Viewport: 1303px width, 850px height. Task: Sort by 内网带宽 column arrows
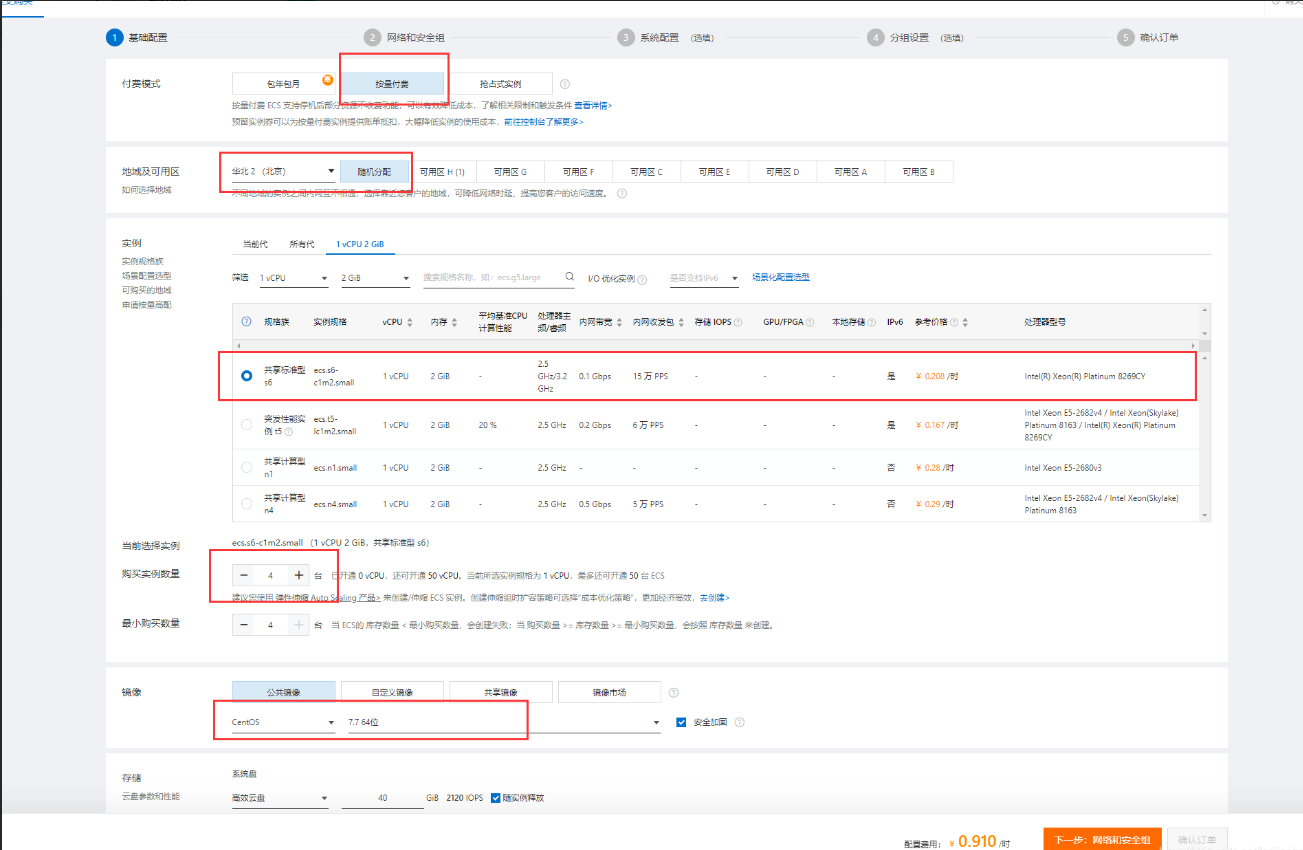click(x=620, y=322)
